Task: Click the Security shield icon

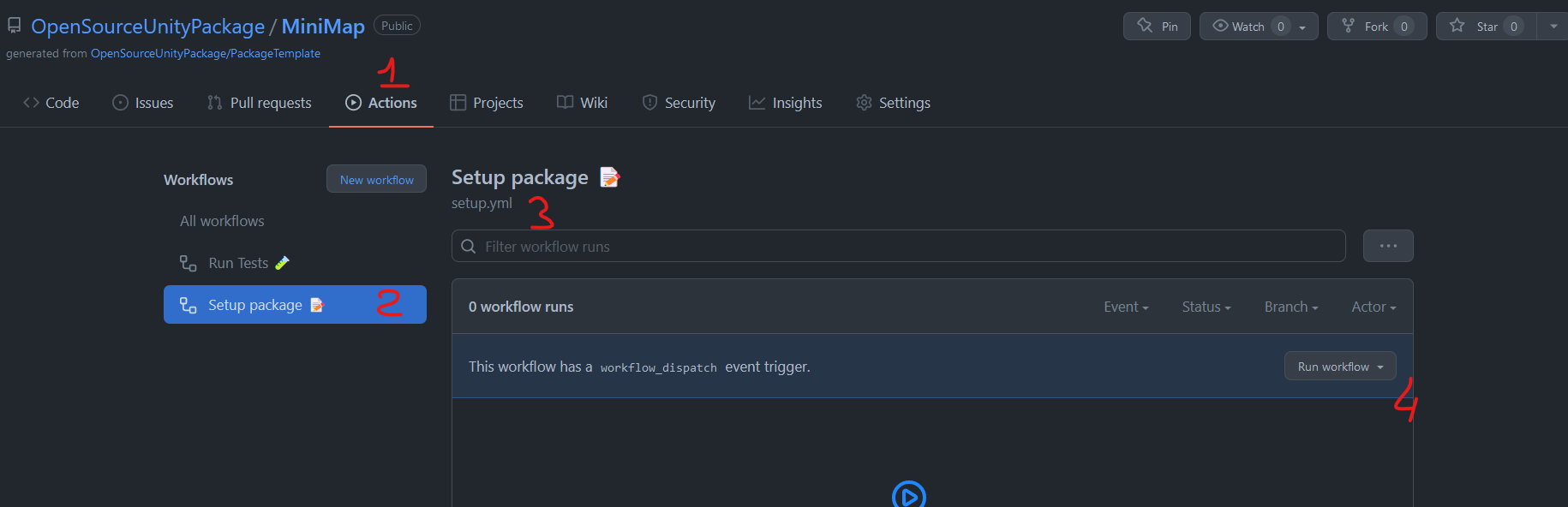Action: click(x=649, y=103)
